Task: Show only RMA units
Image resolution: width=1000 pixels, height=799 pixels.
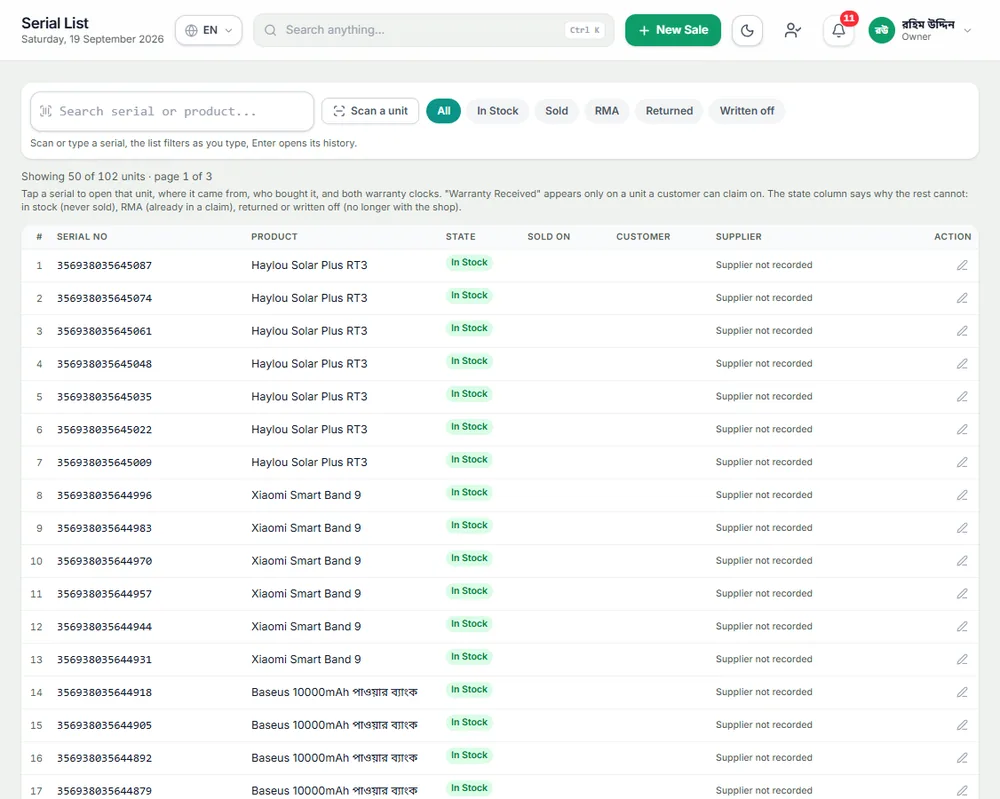Action: pyautogui.click(x=607, y=111)
